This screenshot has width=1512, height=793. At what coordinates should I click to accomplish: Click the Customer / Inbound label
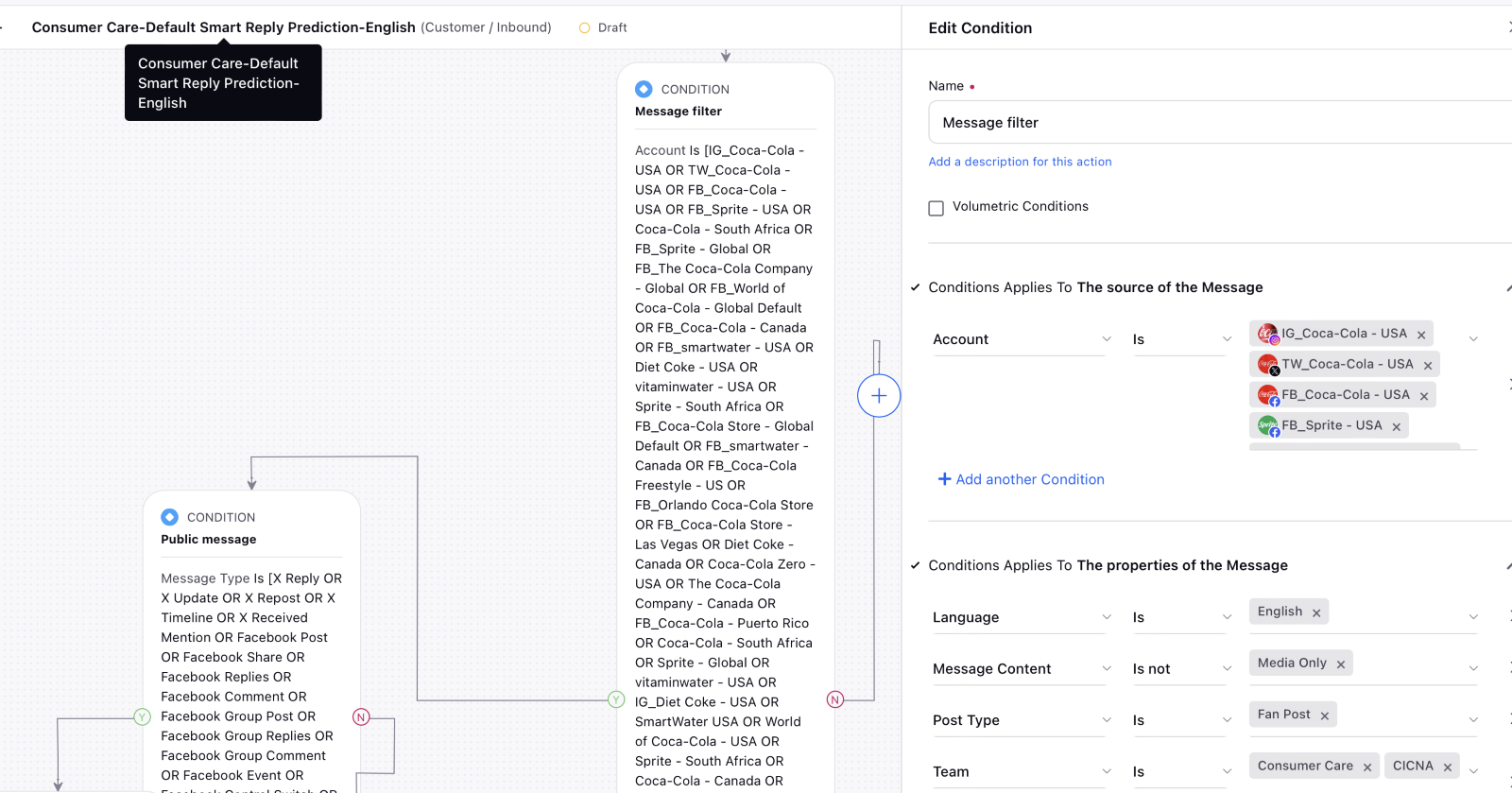pyautogui.click(x=486, y=27)
